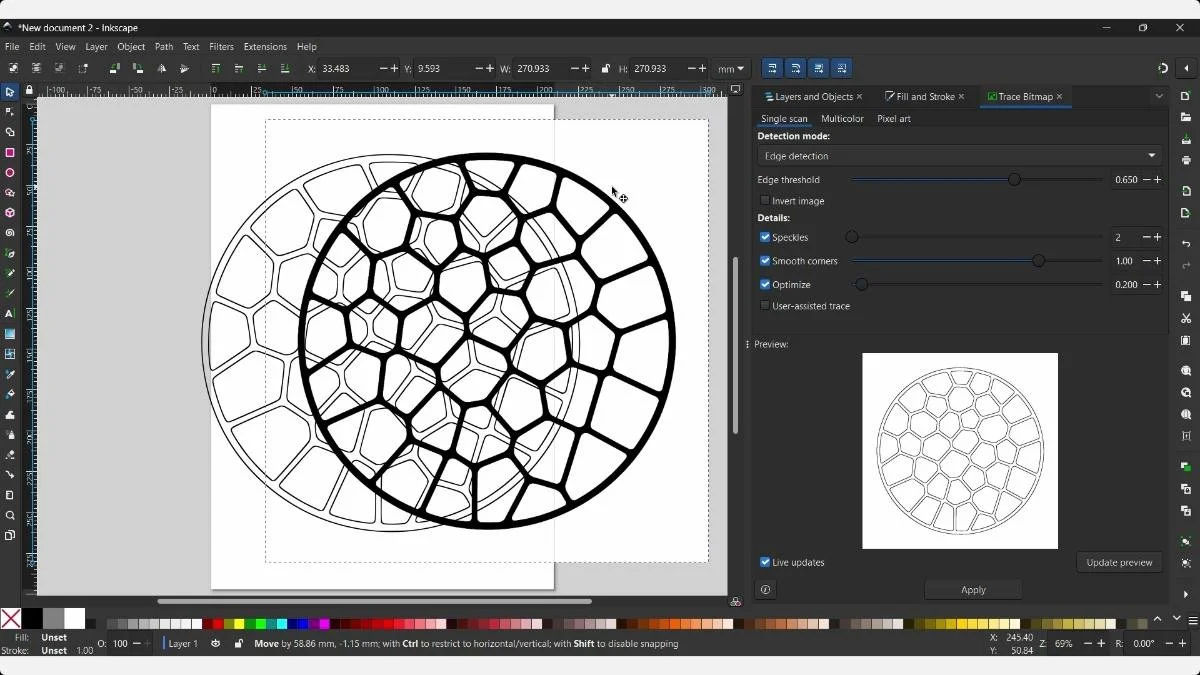The height and width of the screenshot is (675, 1200).
Task: Open the Detection mode dropdown
Action: pyautogui.click(x=960, y=156)
